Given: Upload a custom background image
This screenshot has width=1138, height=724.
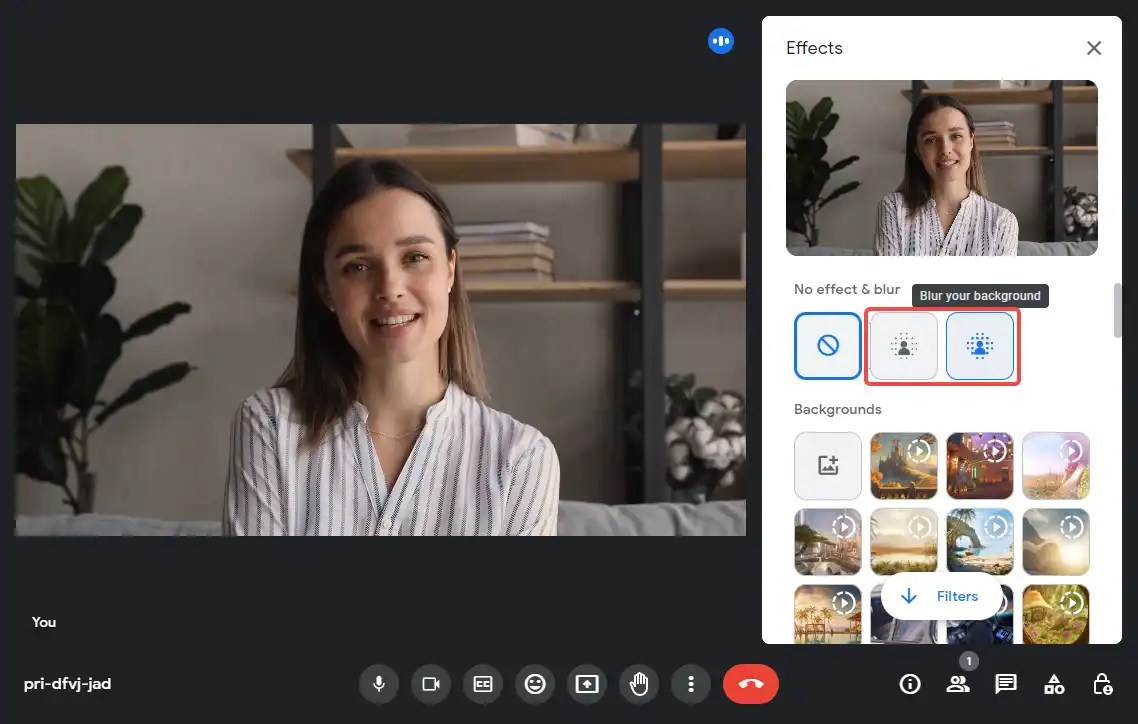Looking at the screenshot, I should [827, 465].
